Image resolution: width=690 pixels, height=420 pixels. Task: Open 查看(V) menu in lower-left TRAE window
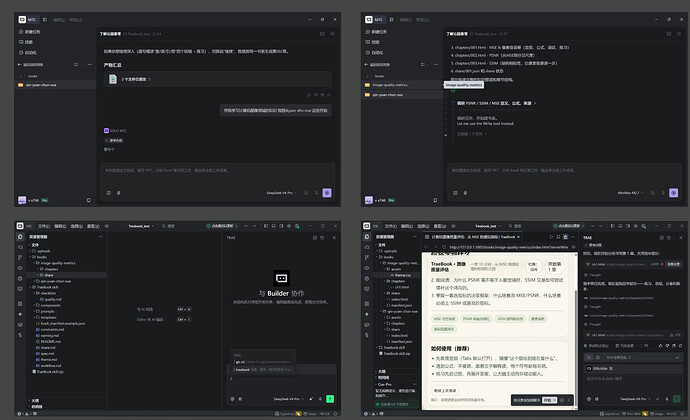click(x=93, y=226)
